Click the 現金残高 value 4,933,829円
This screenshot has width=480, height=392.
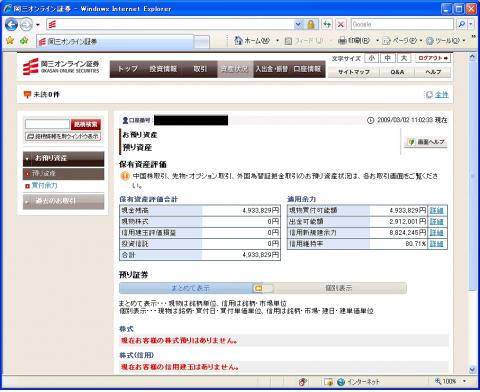click(x=260, y=211)
